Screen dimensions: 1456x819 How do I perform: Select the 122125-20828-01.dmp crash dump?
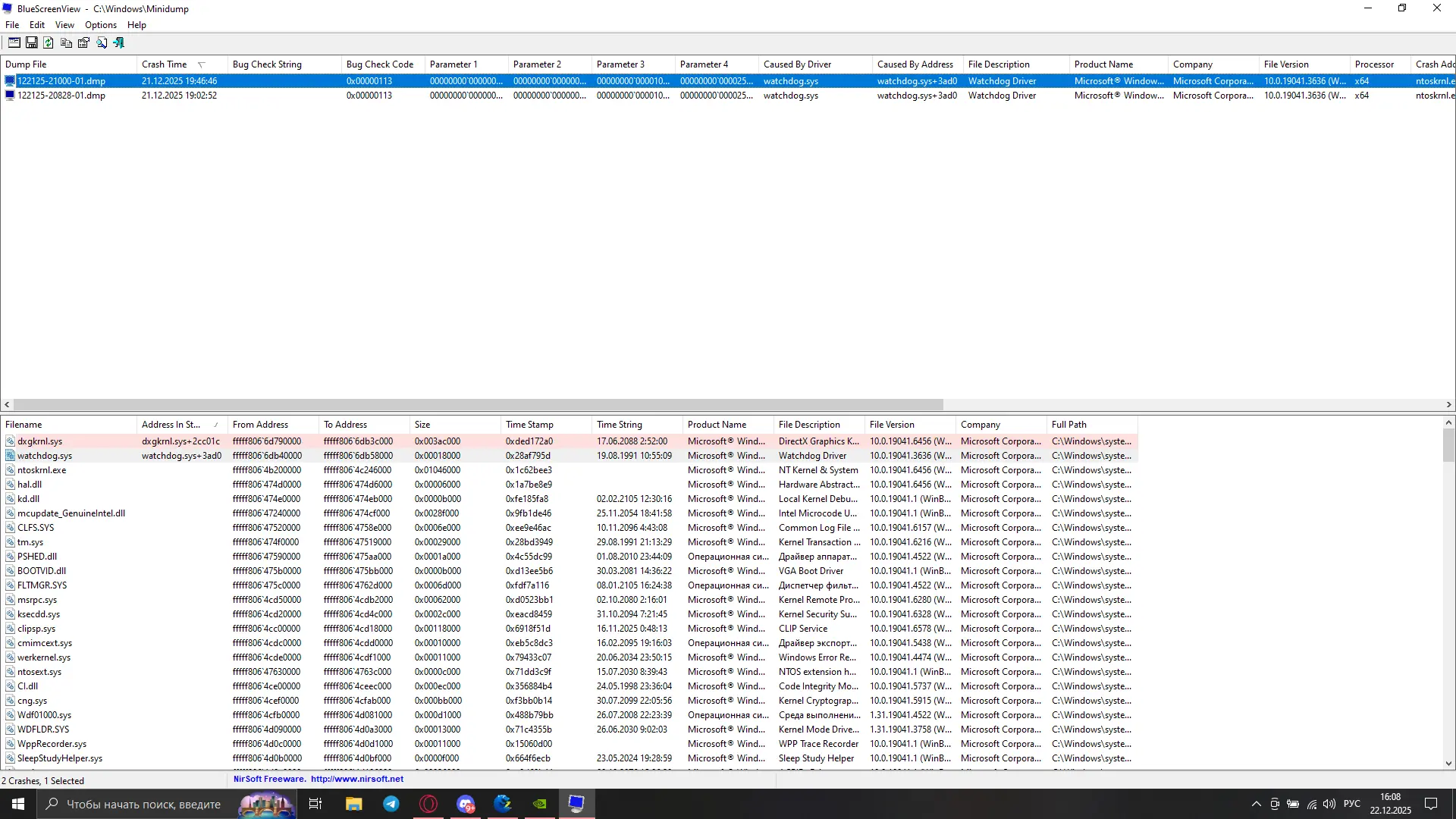point(61,96)
